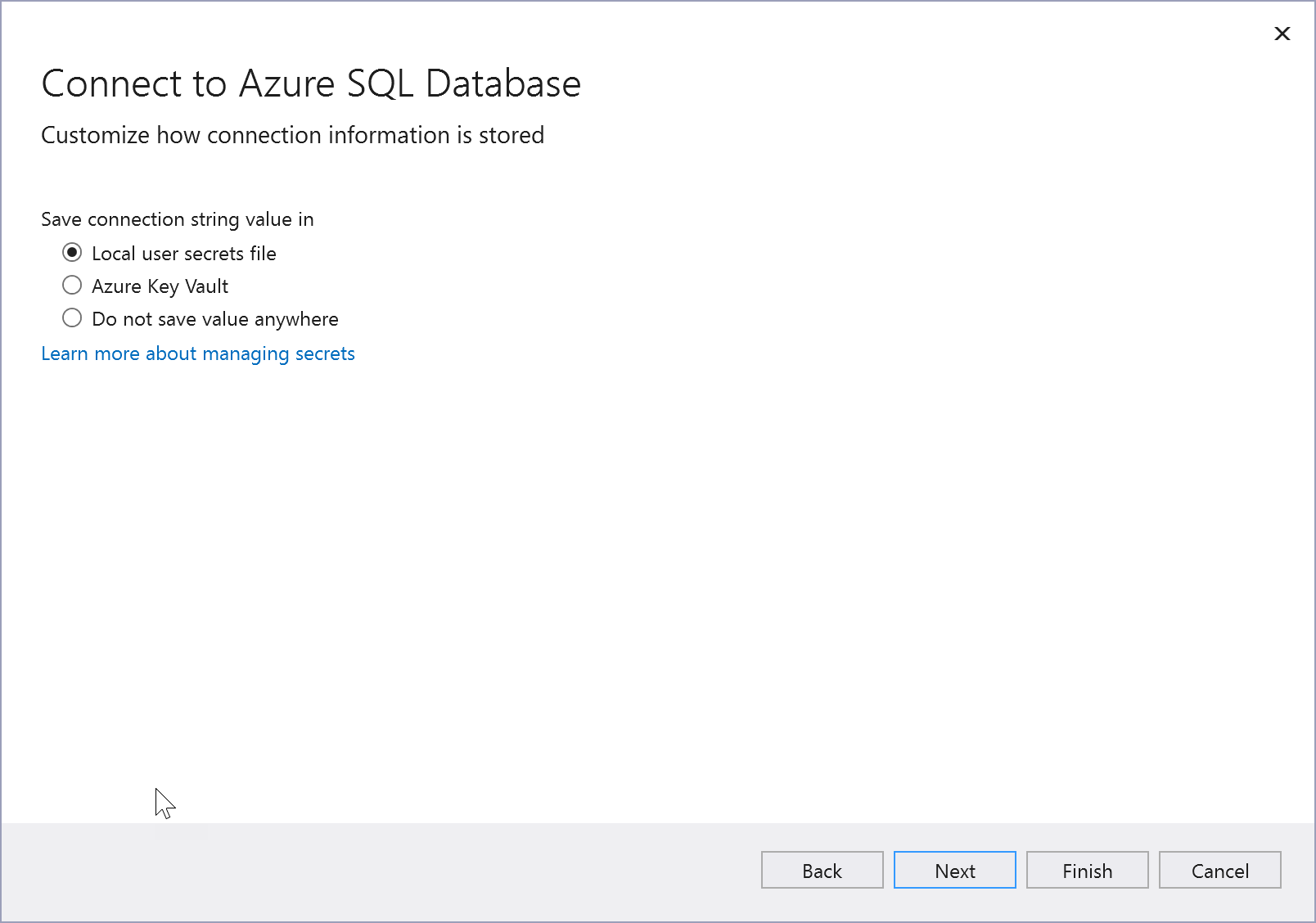This screenshot has width=1316, height=923.
Task: Pick Azure Key Vault for storing secrets
Action: click(72, 285)
